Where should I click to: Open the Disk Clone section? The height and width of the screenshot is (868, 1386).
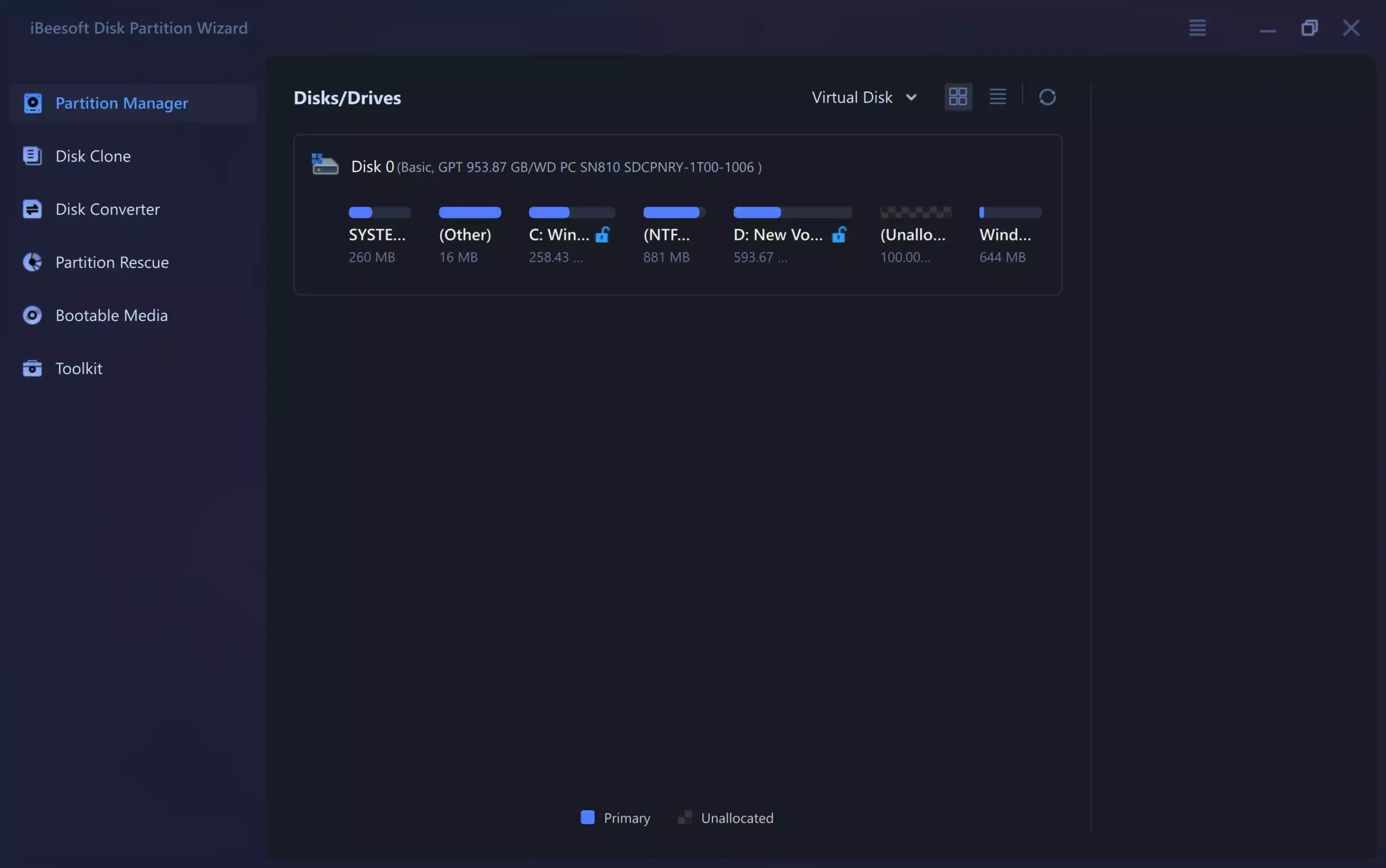click(133, 156)
